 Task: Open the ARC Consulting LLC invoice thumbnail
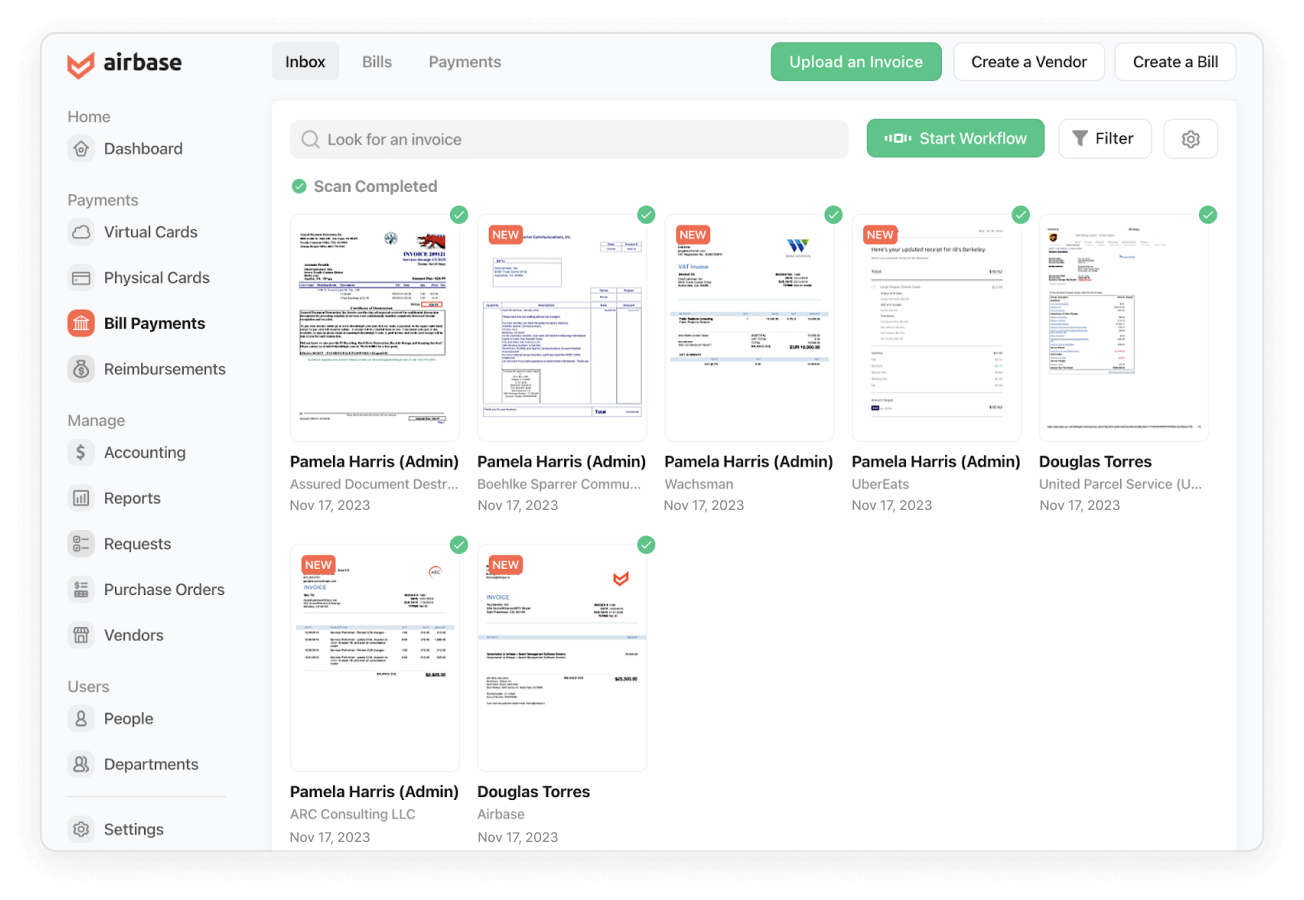point(375,657)
